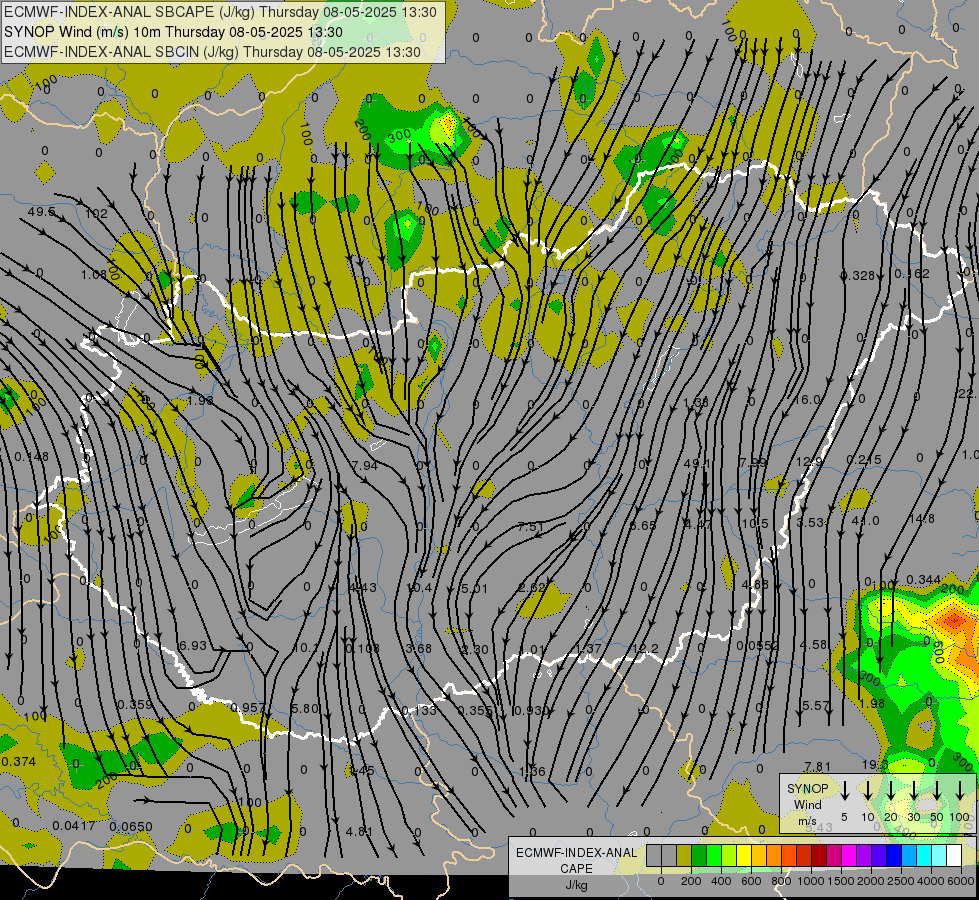Click the wind arrow above the 100 label
Viewport: 979px width, 900px height.
pyautogui.click(x=960, y=790)
